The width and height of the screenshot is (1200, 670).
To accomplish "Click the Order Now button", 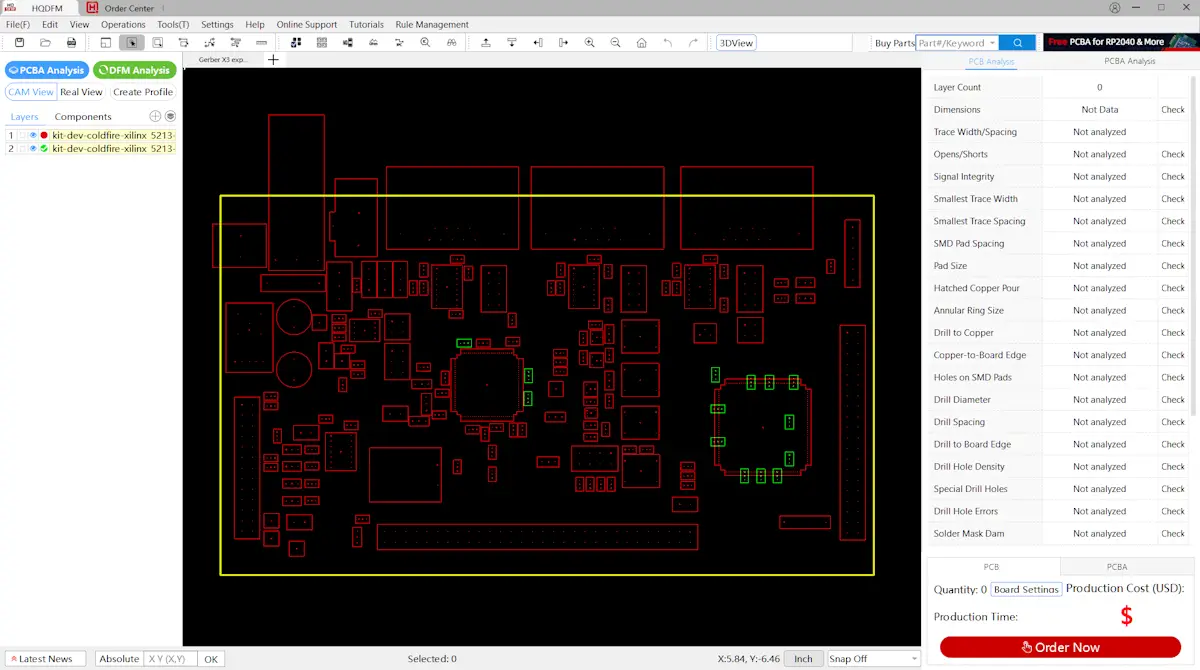I will [x=1059, y=647].
